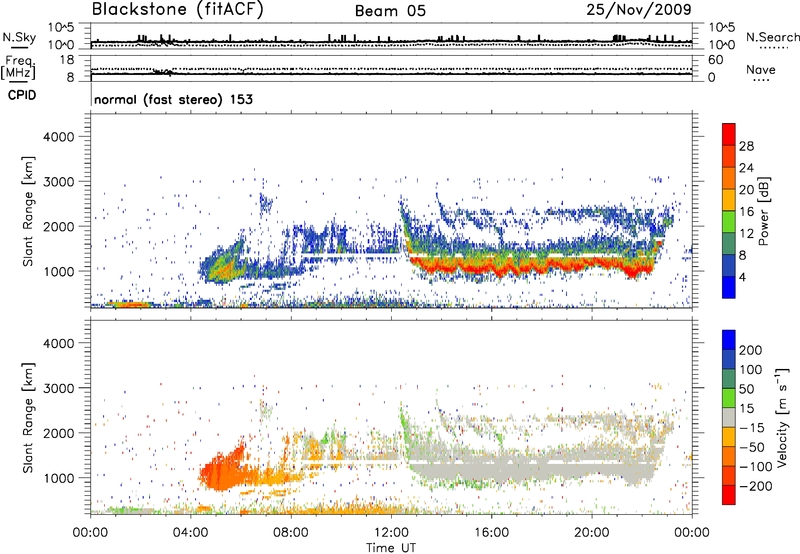The width and height of the screenshot is (800, 554).
Task: Select the 'Freq. [MHz]' axis label
Action: 18,68
